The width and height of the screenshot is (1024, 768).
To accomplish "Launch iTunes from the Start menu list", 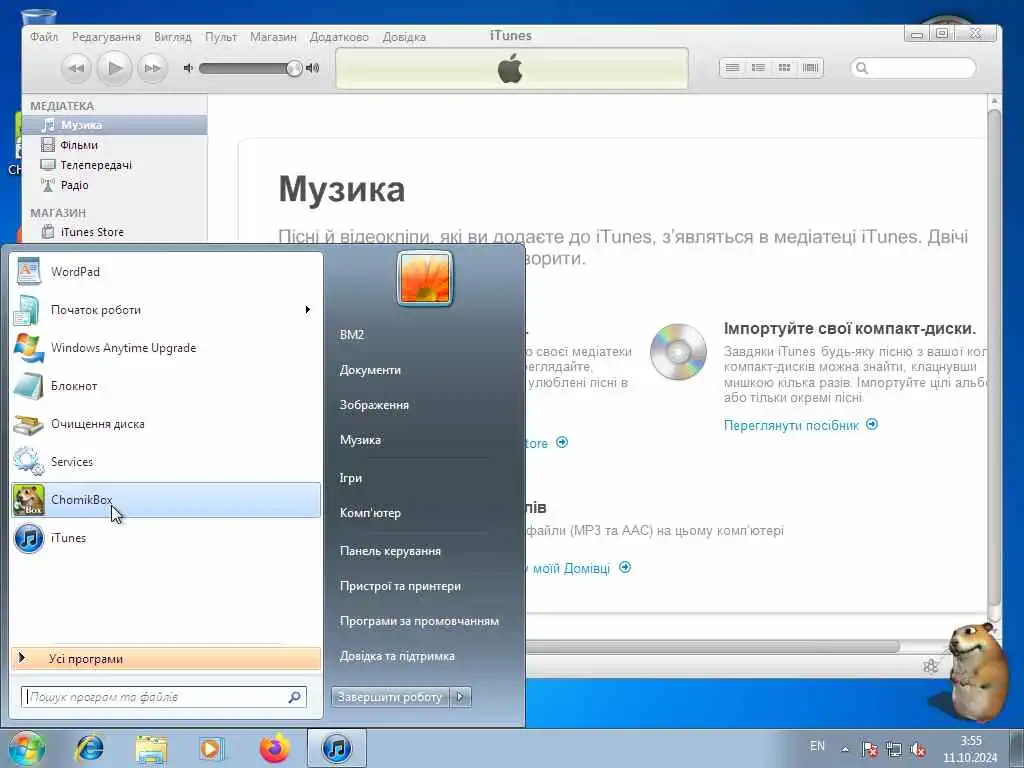I will click(x=166, y=538).
